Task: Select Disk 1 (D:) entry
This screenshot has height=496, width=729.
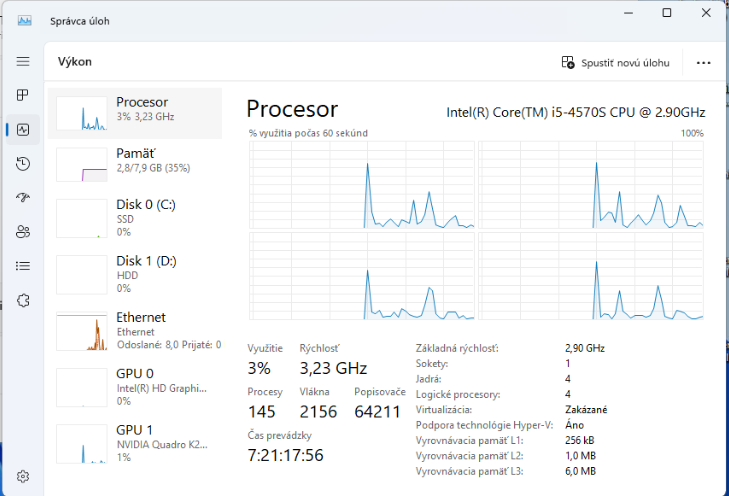Action: 135,274
